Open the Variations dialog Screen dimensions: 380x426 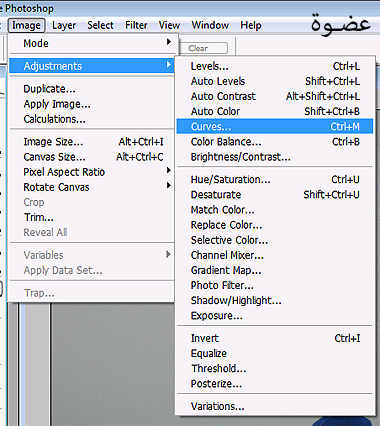pos(275,406)
